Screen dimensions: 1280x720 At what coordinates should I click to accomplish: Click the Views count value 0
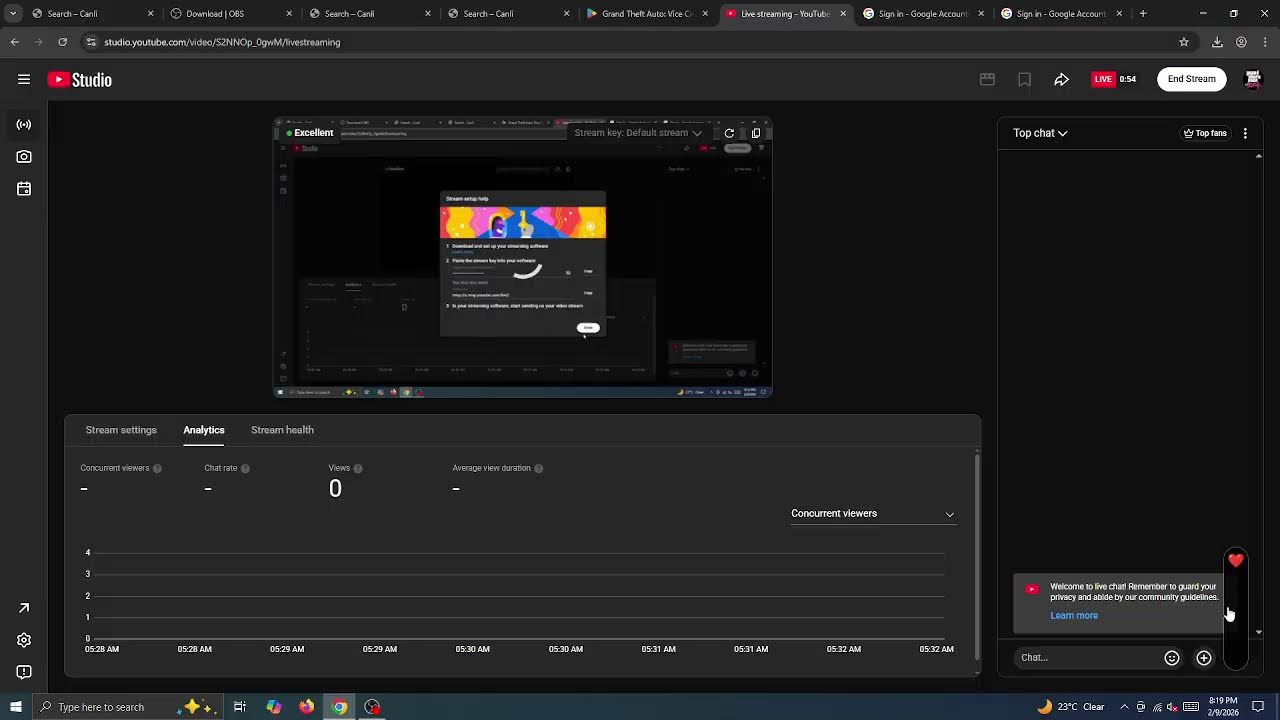[x=335, y=488]
